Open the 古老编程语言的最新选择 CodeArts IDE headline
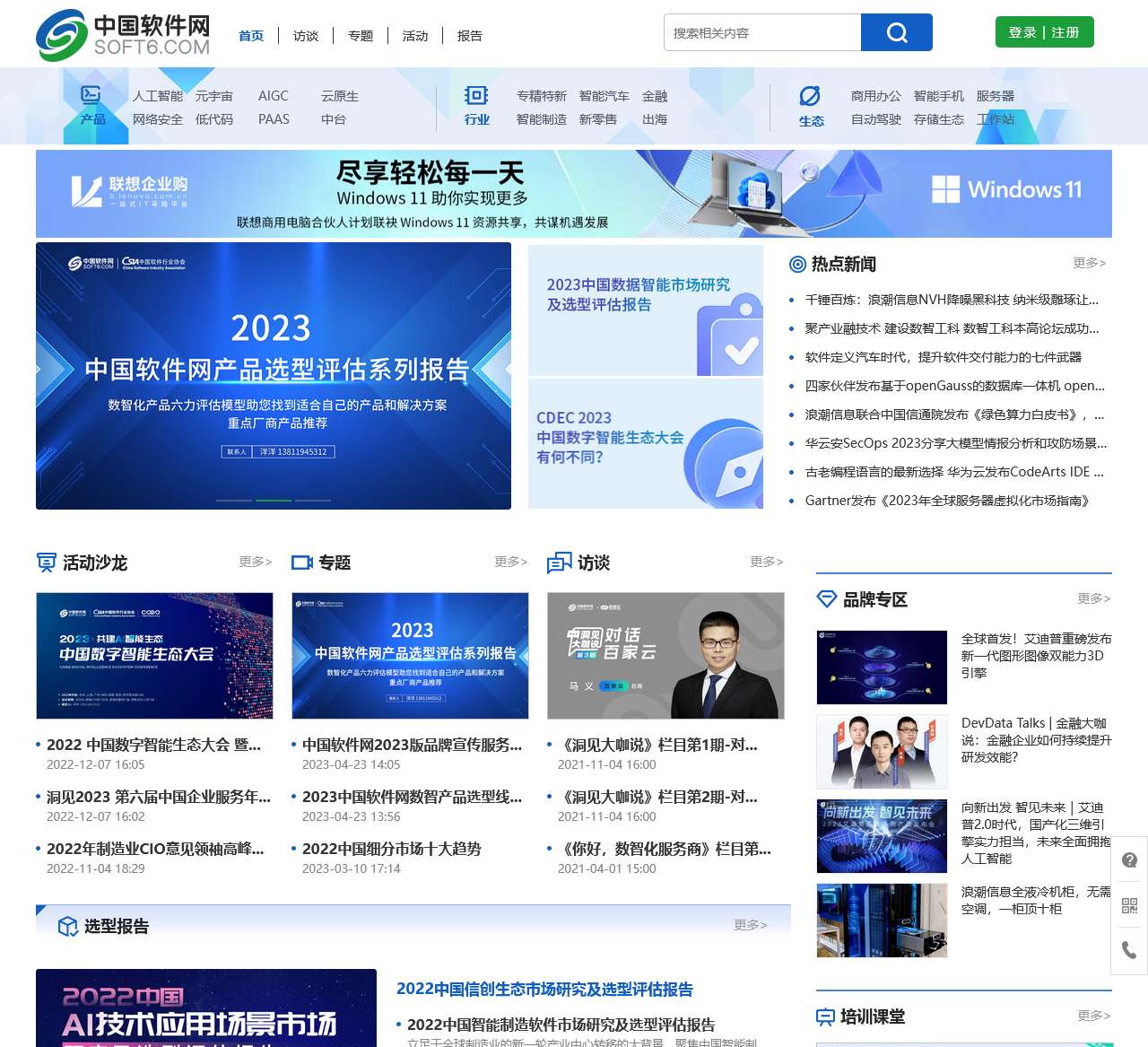 click(x=954, y=472)
